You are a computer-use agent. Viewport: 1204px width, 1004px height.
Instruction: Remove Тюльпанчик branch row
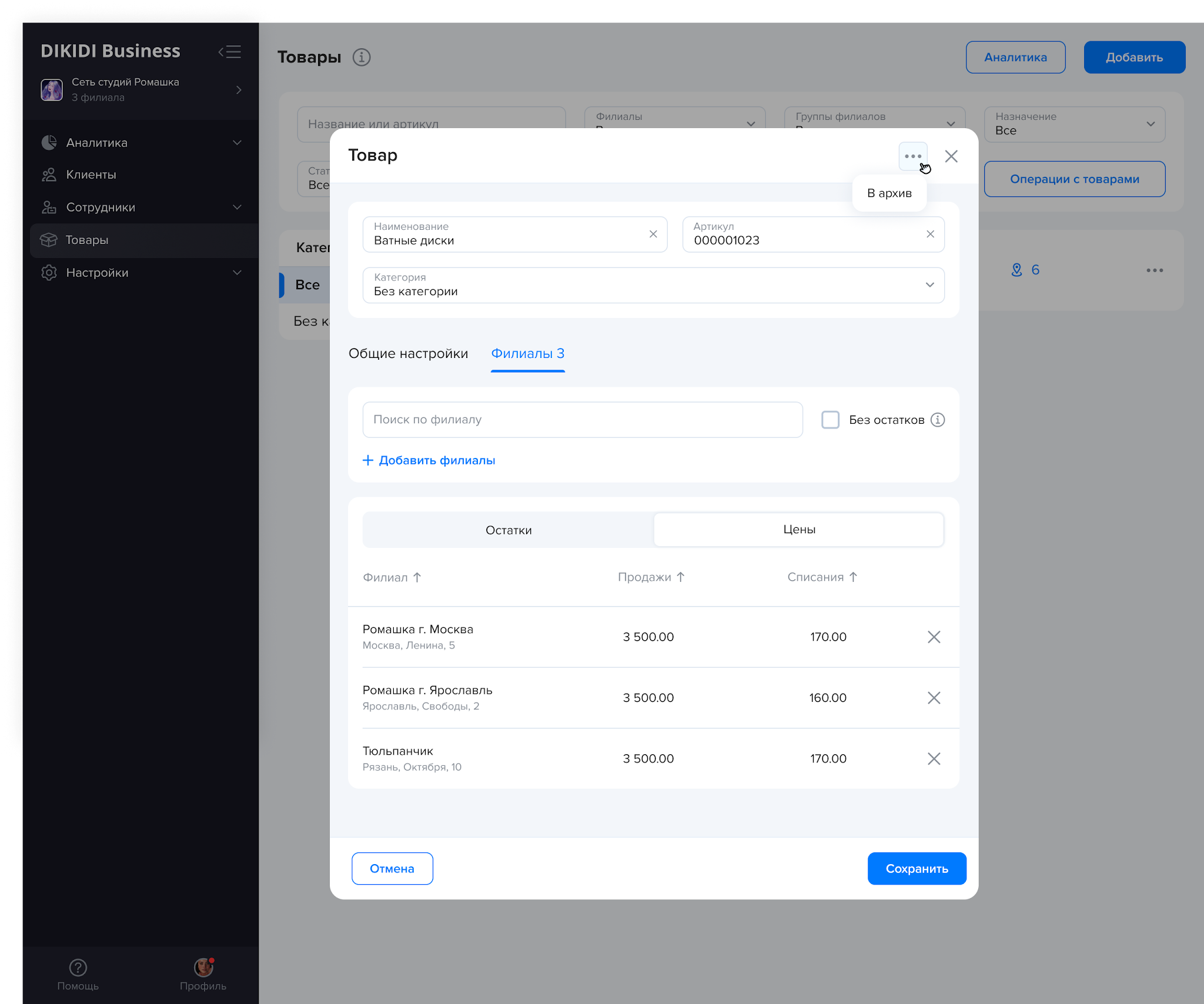934,758
